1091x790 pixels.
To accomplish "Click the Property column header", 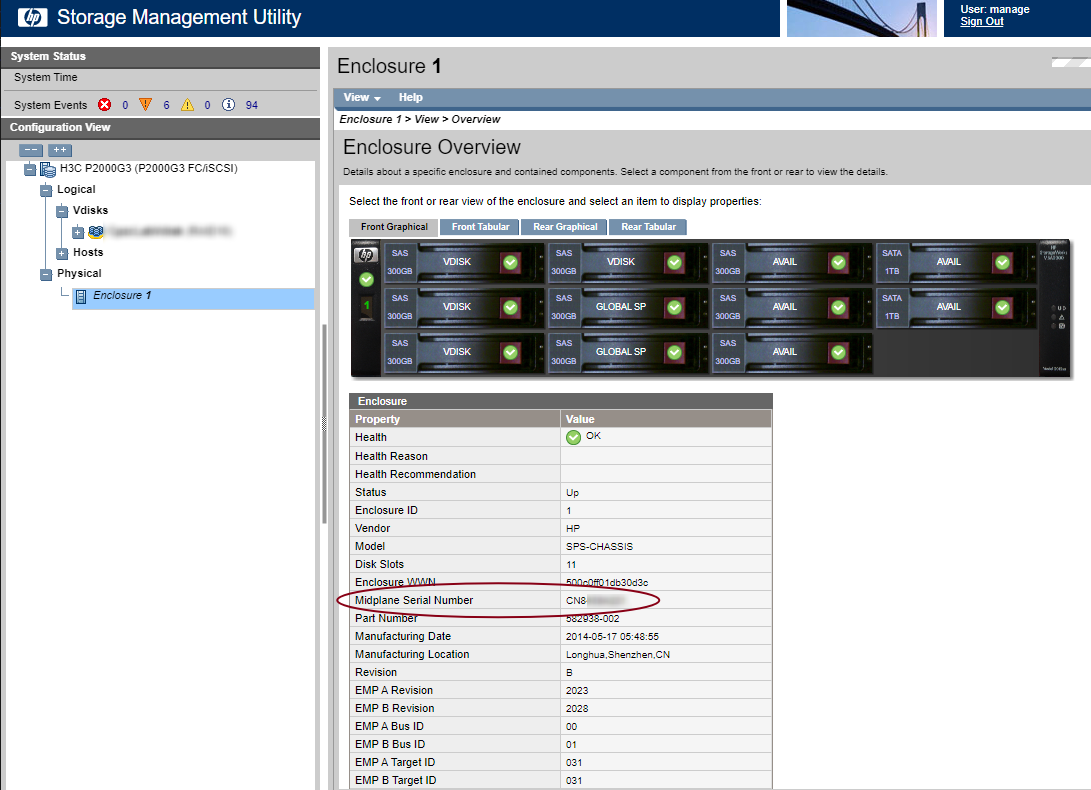I will coord(455,419).
